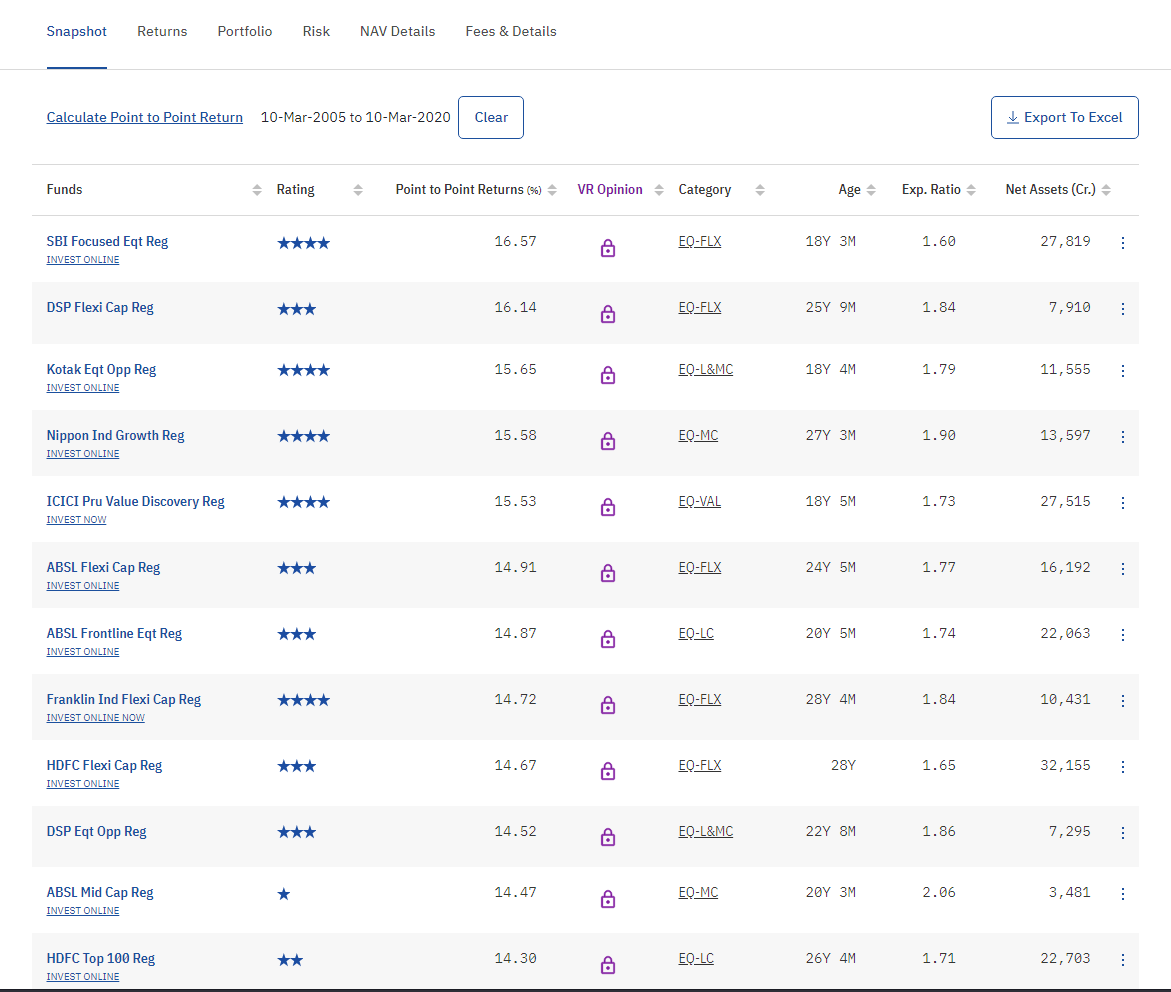Image resolution: width=1171 pixels, height=992 pixels.
Task: Switch to the Portfolio tab
Action: click(245, 31)
